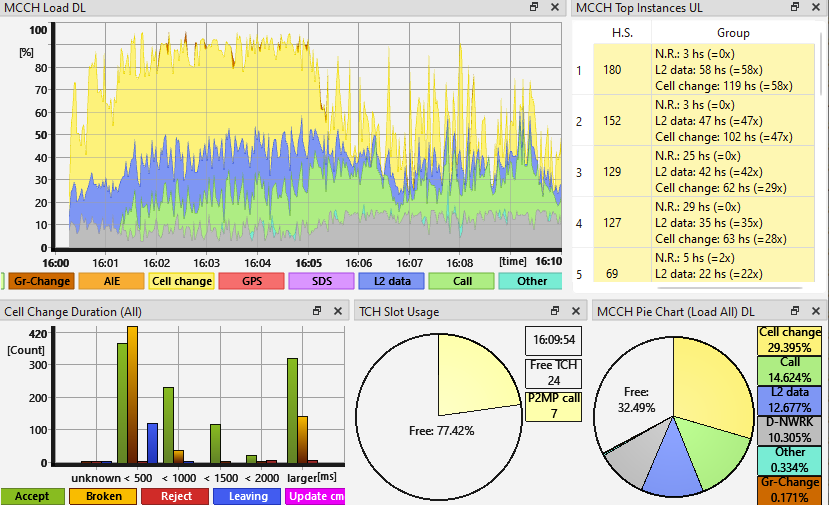Click the Group column header
The height and width of the screenshot is (505, 829).
pos(733,33)
